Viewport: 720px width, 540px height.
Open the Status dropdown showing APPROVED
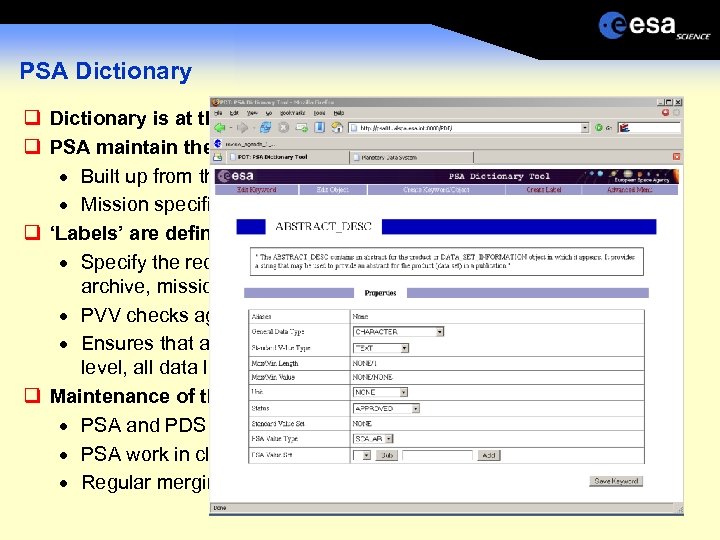pyautogui.click(x=386, y=408)
